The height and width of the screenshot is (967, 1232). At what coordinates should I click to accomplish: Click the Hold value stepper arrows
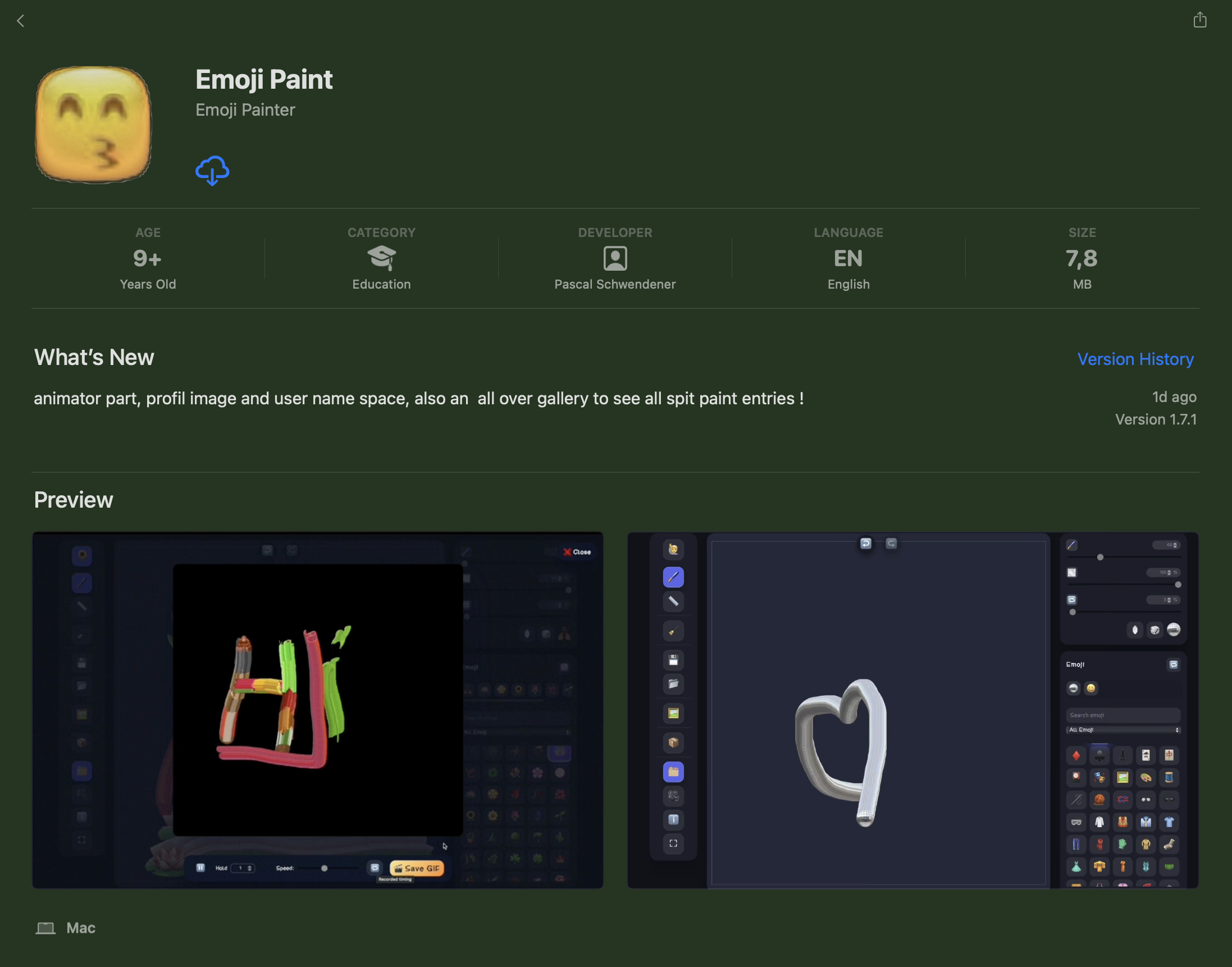pyautogui.click(x=250, y=868)
